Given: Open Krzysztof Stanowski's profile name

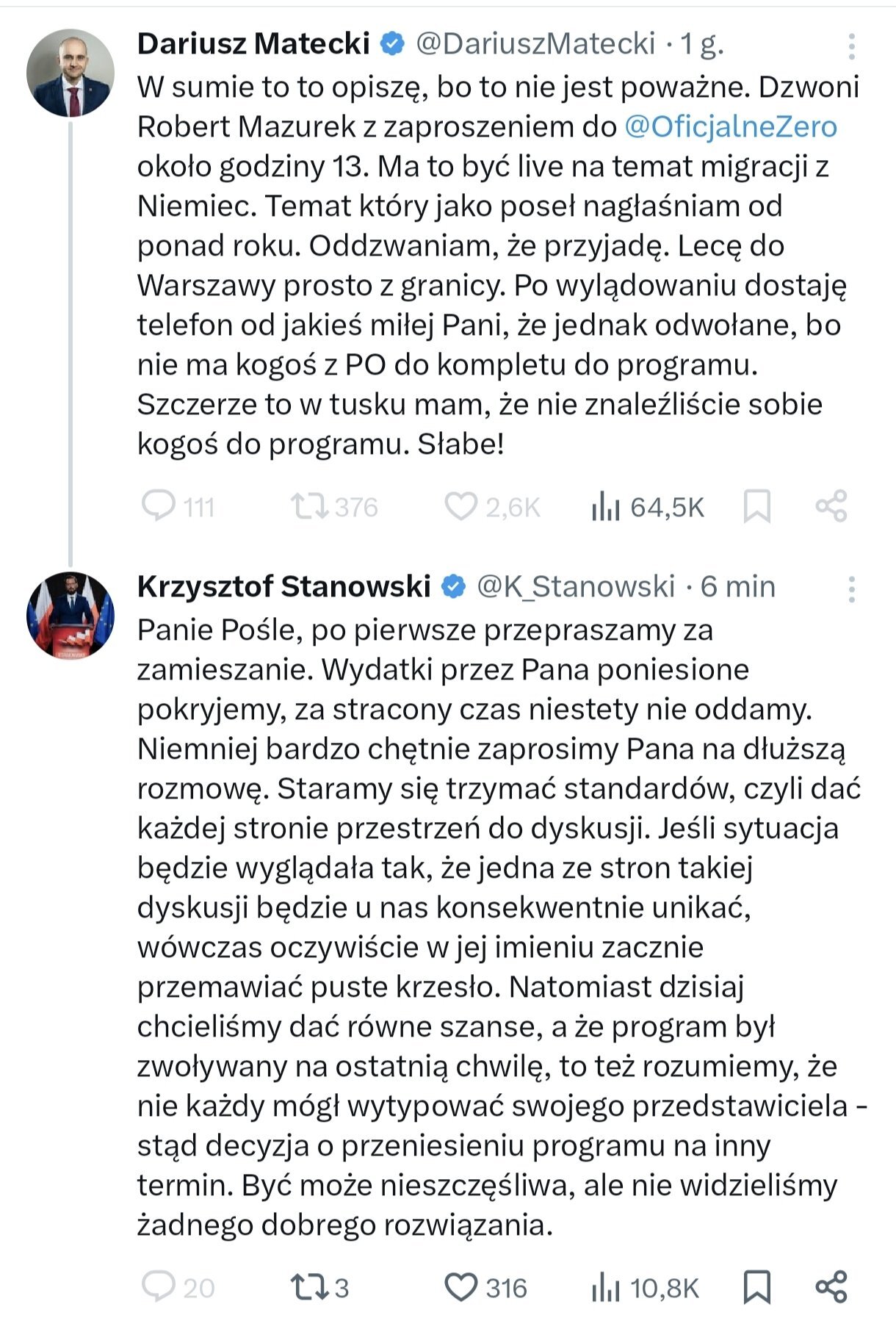Looking at the screenshot, I should click(x=283, y=586).
